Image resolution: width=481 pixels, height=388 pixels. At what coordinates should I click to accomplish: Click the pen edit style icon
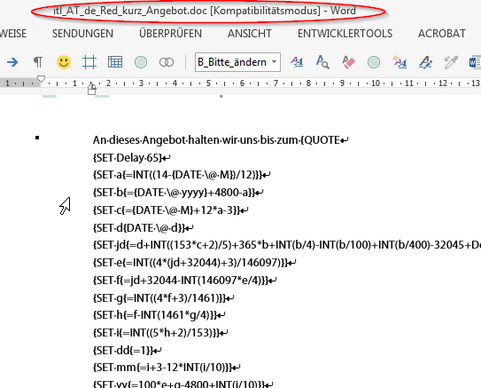click(425, 62)
